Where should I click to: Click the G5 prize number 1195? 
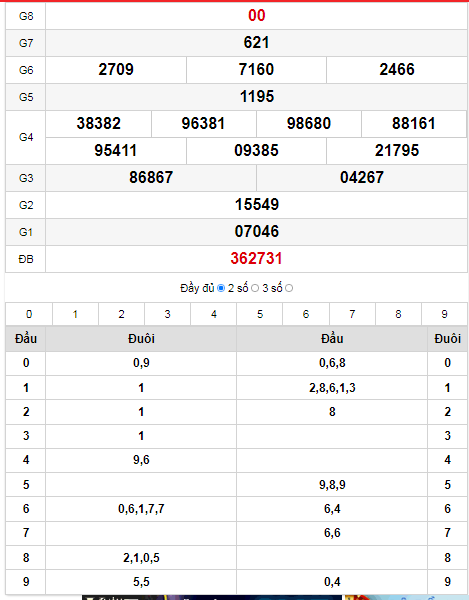click(x=257, y=96)
